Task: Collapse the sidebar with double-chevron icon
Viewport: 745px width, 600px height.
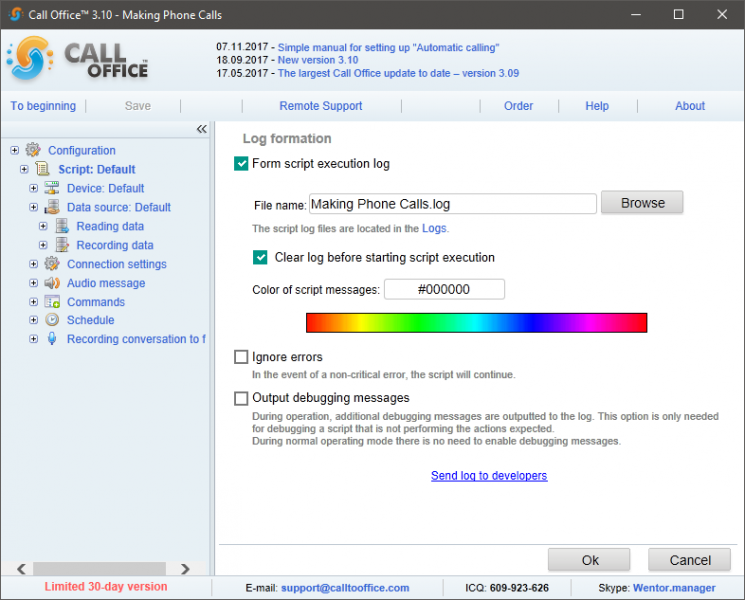Action: point(201,129)
